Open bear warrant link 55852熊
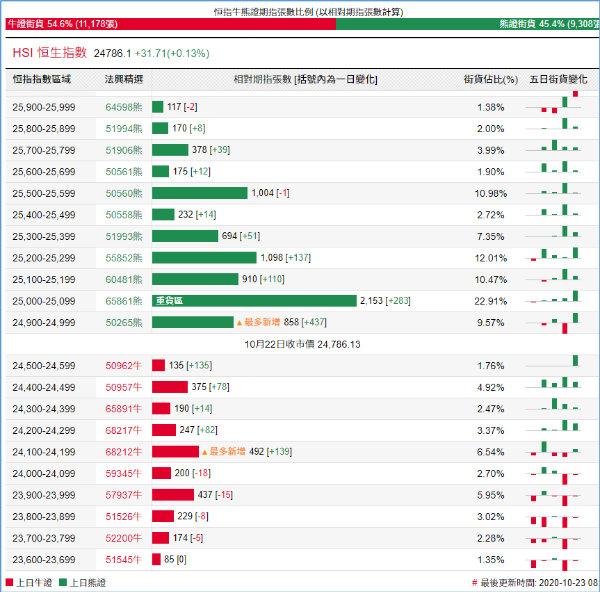The width and height of the screenshot is (600, 592). pyautogui.click(x=124, y=258)
